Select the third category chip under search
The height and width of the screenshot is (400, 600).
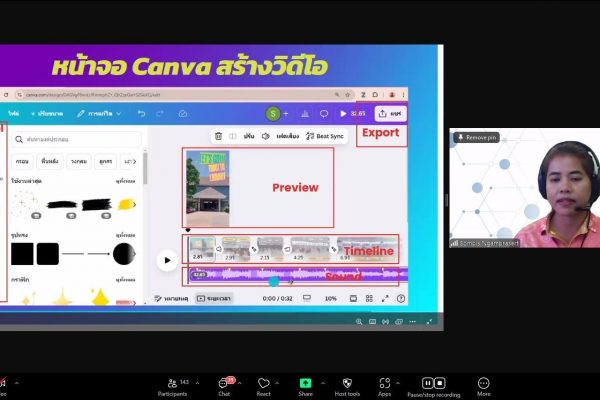tap(79, 162)
